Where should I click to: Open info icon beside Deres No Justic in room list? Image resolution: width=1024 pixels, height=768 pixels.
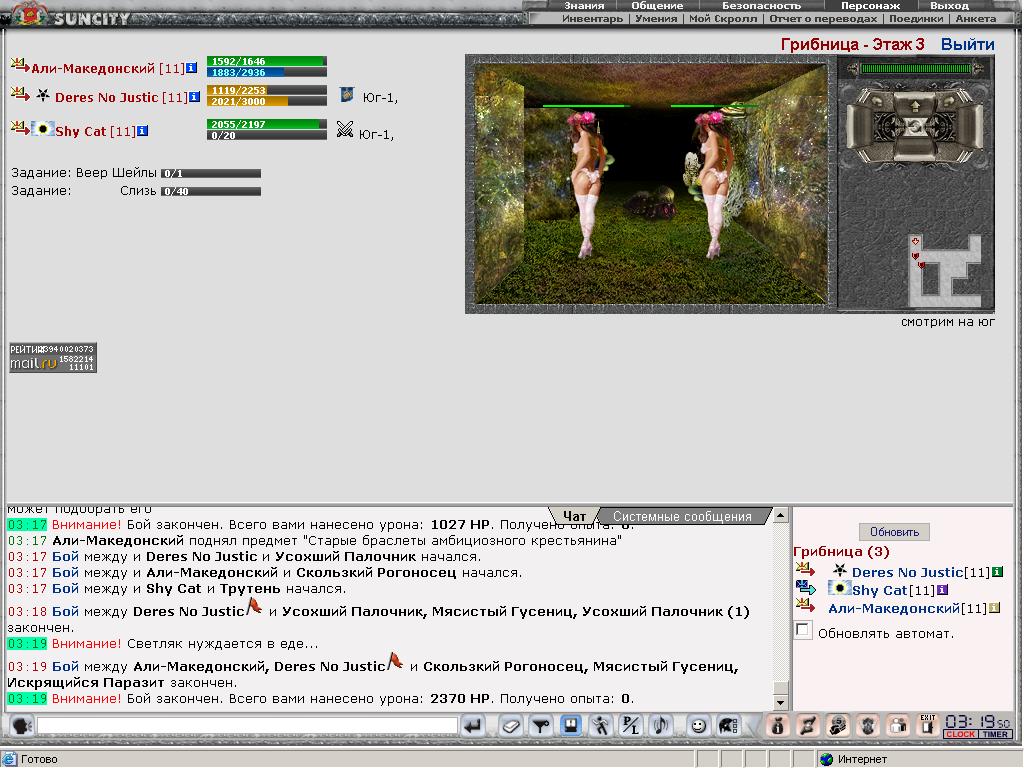coord(997,572)
